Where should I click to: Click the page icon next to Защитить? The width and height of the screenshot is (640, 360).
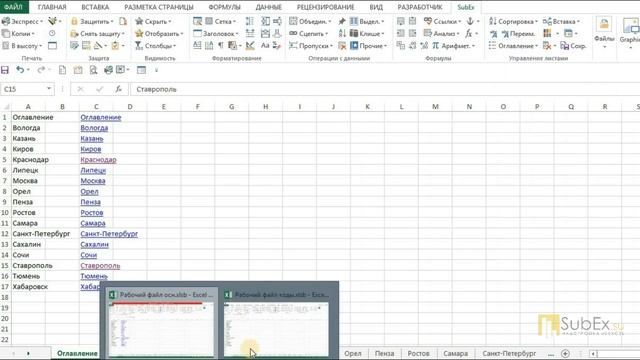pyautogui.click(x=122, y=21)
